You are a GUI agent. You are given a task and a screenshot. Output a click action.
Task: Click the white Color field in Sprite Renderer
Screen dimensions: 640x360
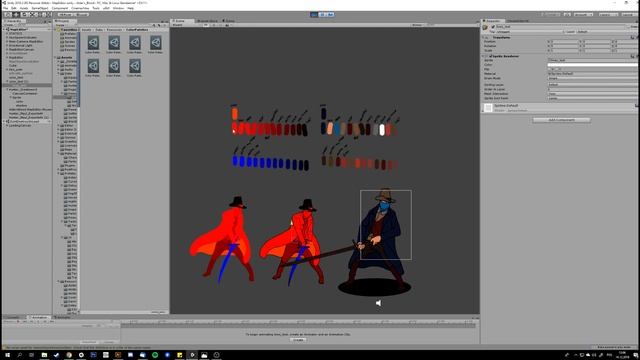[x=593, y=64]
